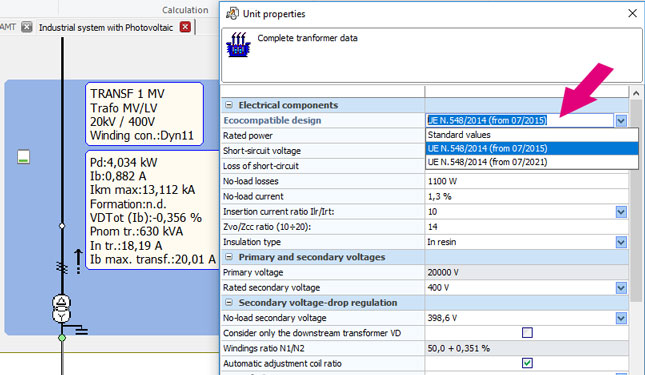645x375 pixels.
Task: Click the transformer symbol on the diagram
Action: tap(61, 308)
